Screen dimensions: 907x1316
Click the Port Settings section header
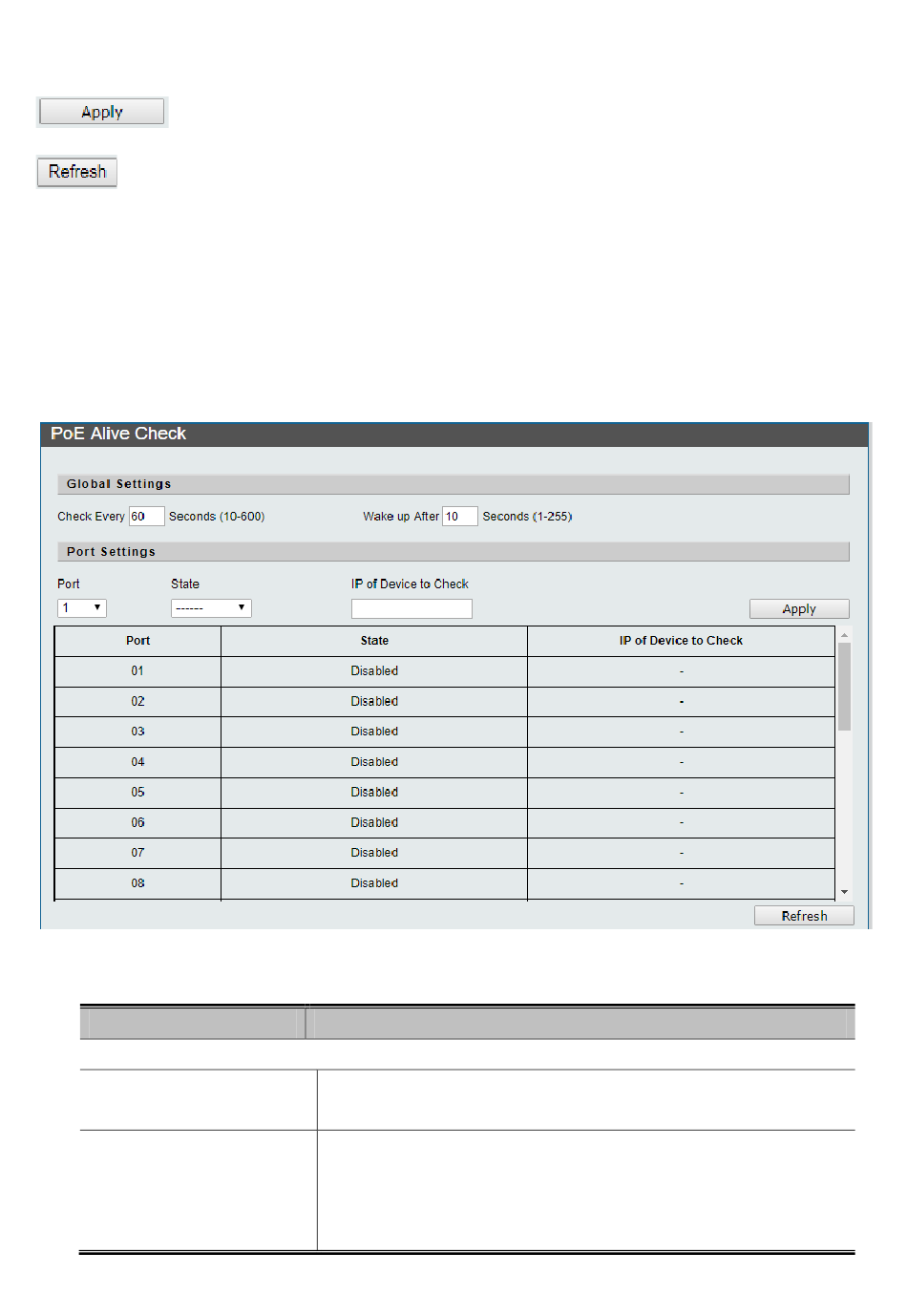453,552
